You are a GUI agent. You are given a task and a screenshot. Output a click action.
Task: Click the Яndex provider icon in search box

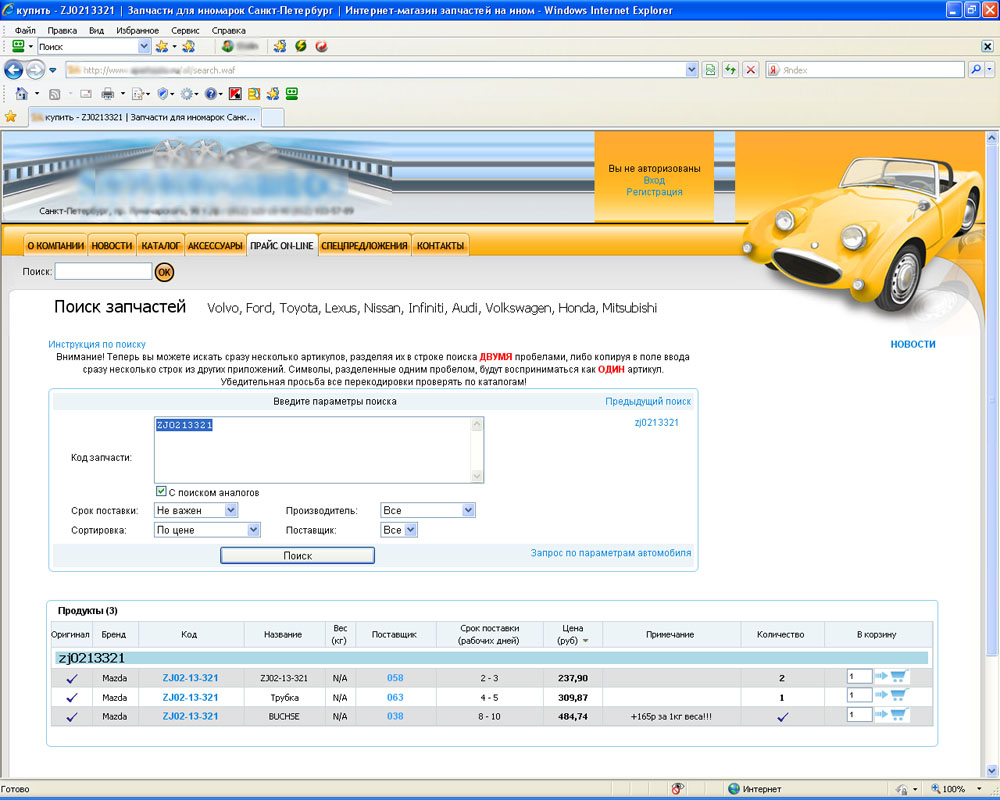(774, 70)
